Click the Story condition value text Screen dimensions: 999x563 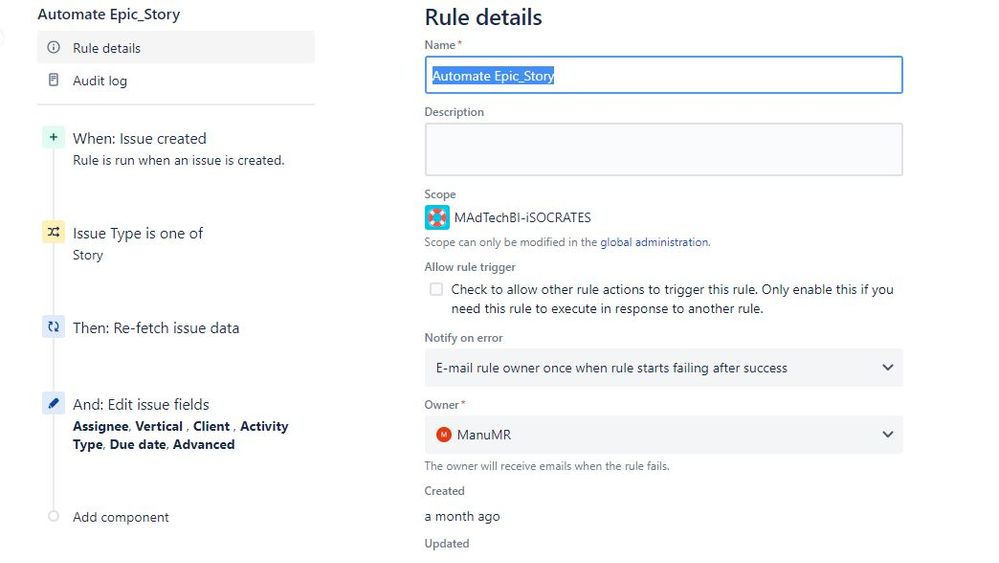coord(88,255)
